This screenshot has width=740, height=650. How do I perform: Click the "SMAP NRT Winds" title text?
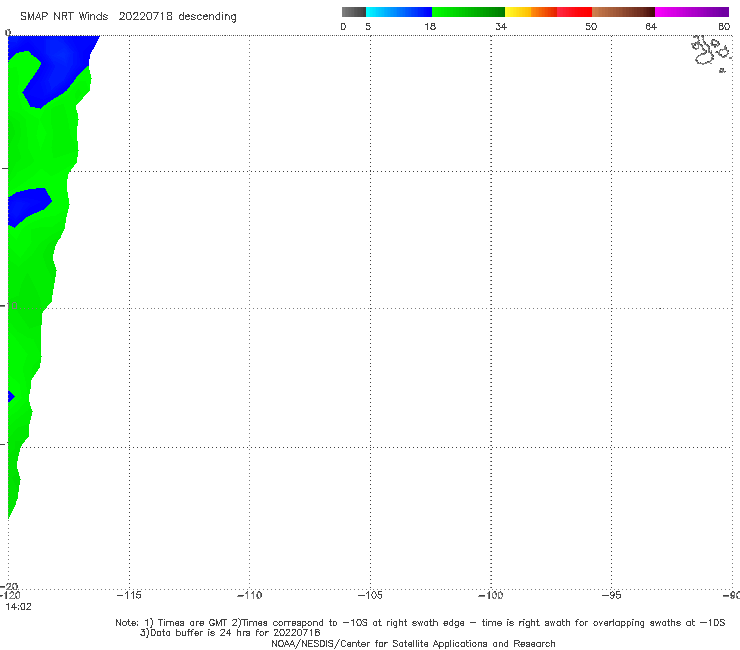click(64, 17)
